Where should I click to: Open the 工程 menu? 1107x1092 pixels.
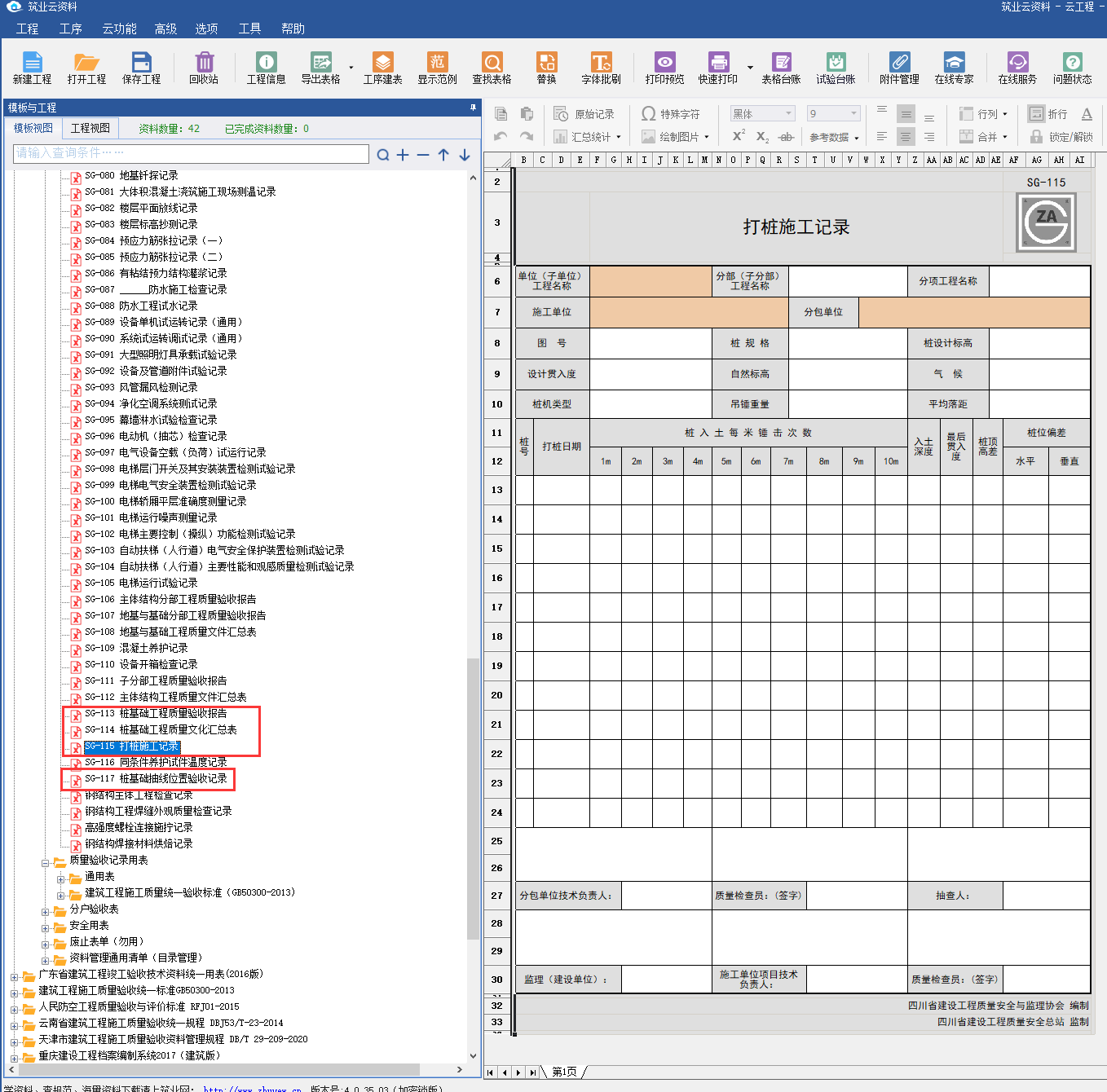click(x=28, y=29)
